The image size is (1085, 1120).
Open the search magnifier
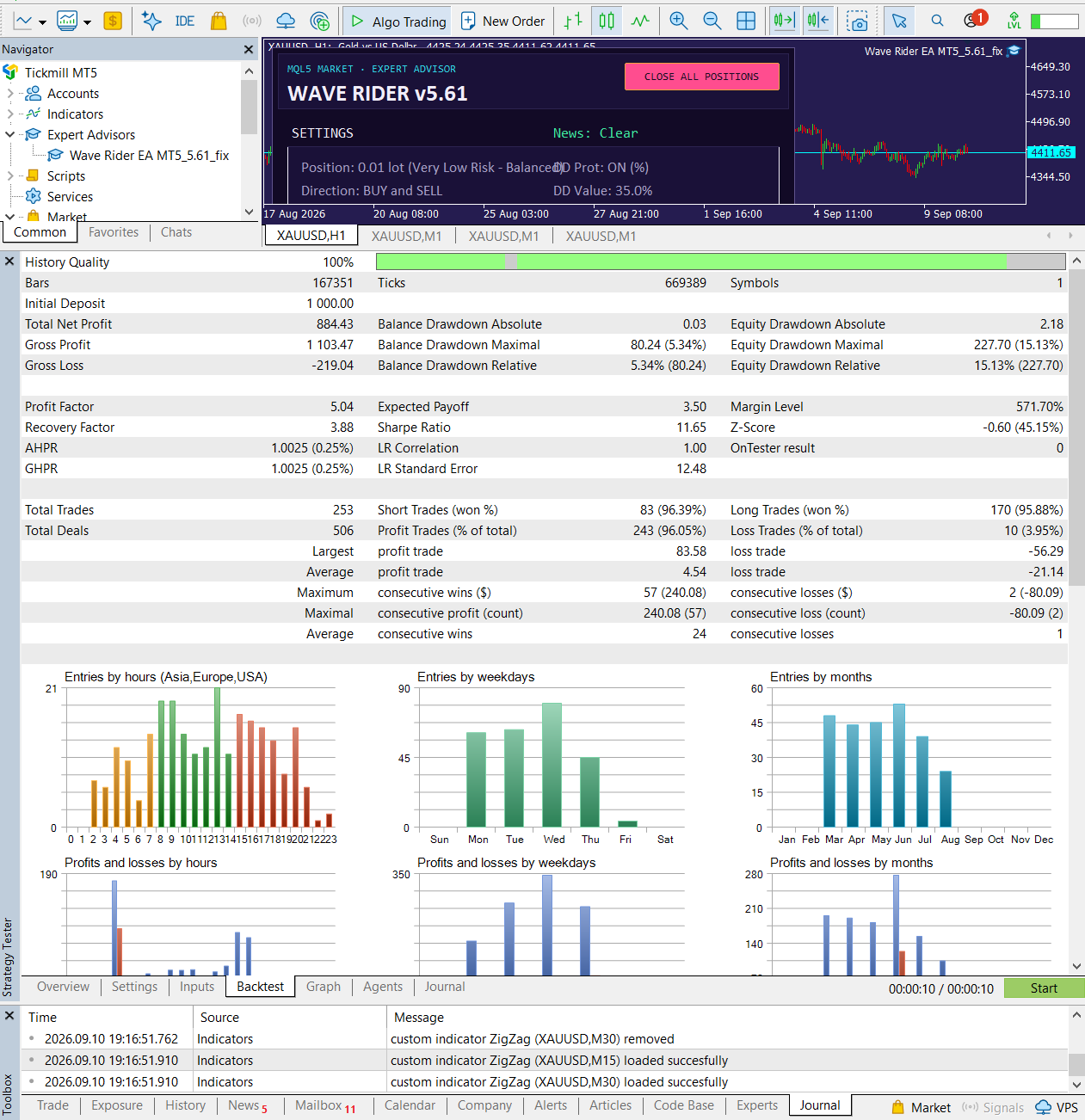tap(937, 21)
